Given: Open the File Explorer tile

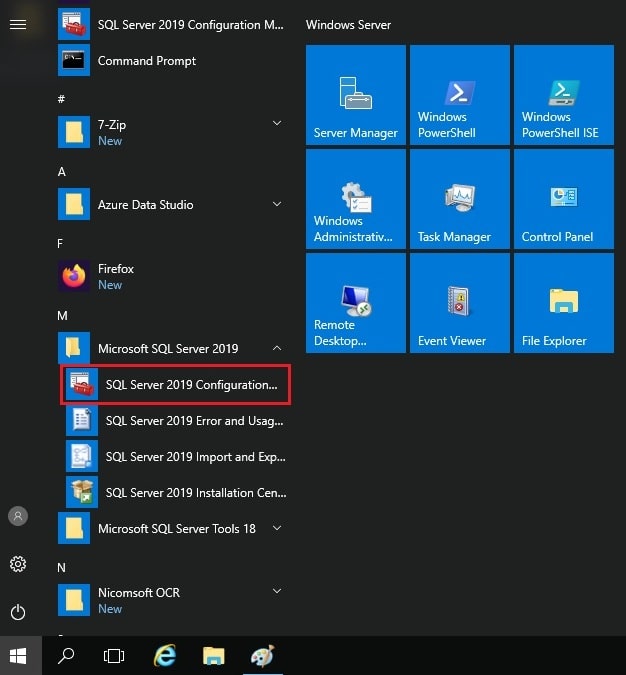Looking at the screenshot, I should [564, 303].
